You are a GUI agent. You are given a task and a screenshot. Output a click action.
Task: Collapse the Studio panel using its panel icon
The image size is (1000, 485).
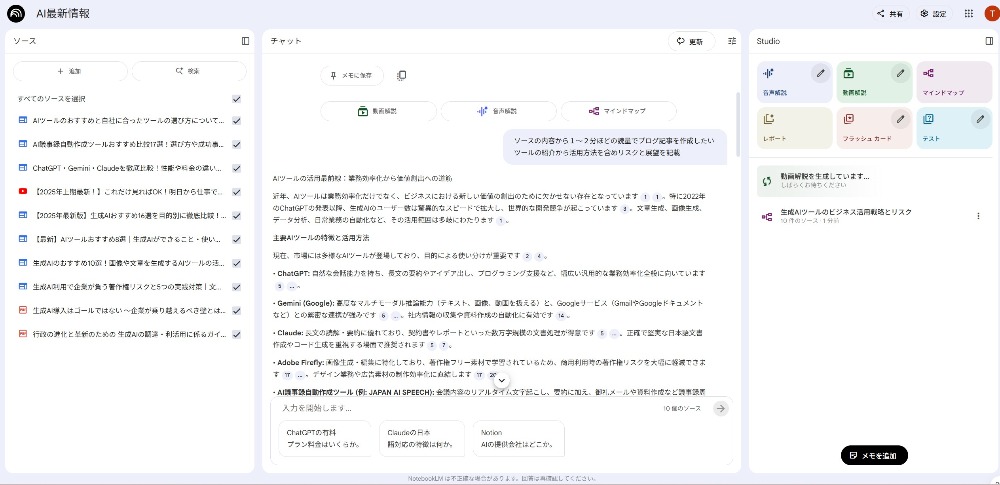[989, 41]
